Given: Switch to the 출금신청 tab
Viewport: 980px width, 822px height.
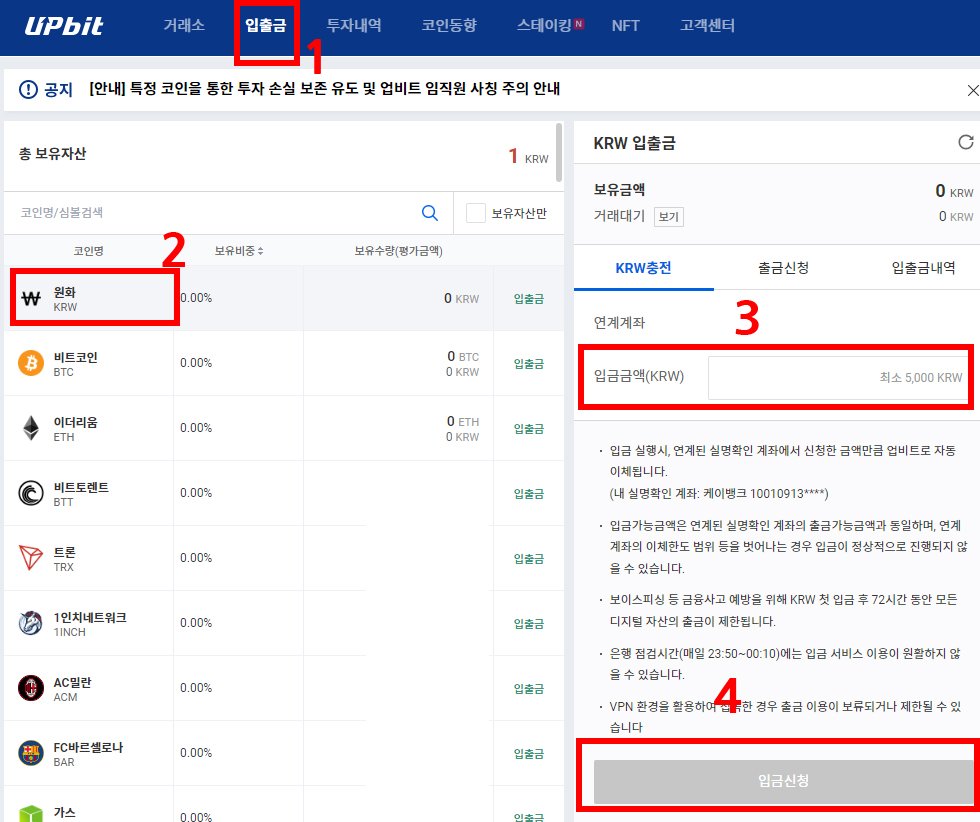Looking at the screenshot, I should [x=783, y=268].
